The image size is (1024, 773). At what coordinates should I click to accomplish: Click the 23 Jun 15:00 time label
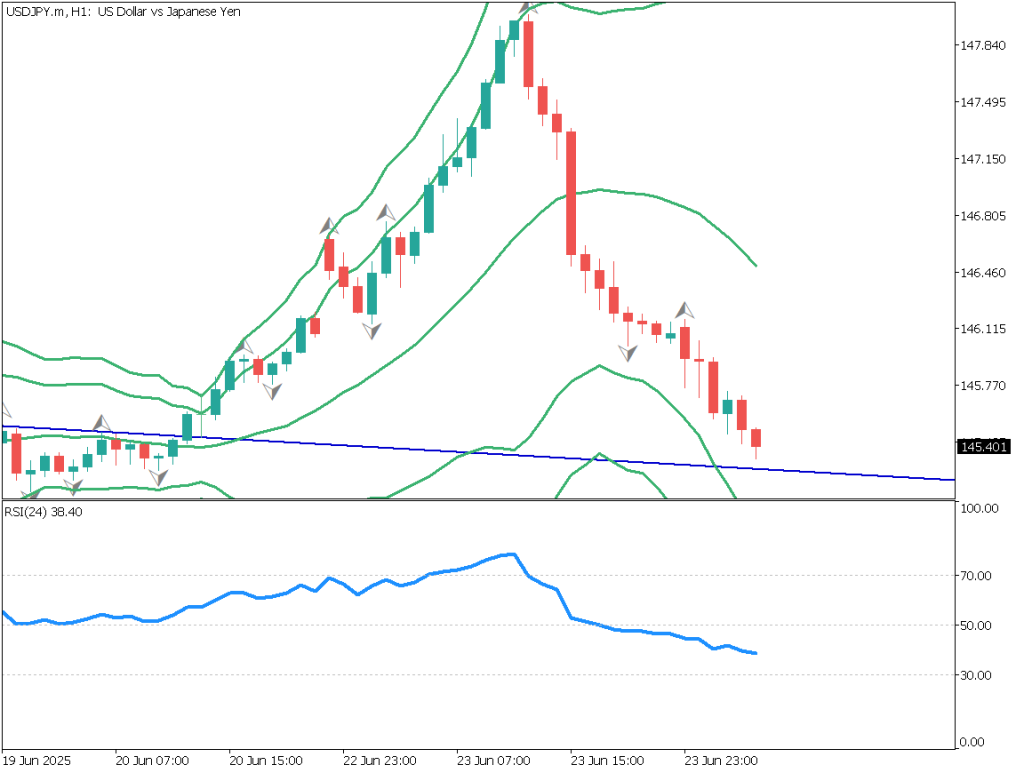coord(608,759)
